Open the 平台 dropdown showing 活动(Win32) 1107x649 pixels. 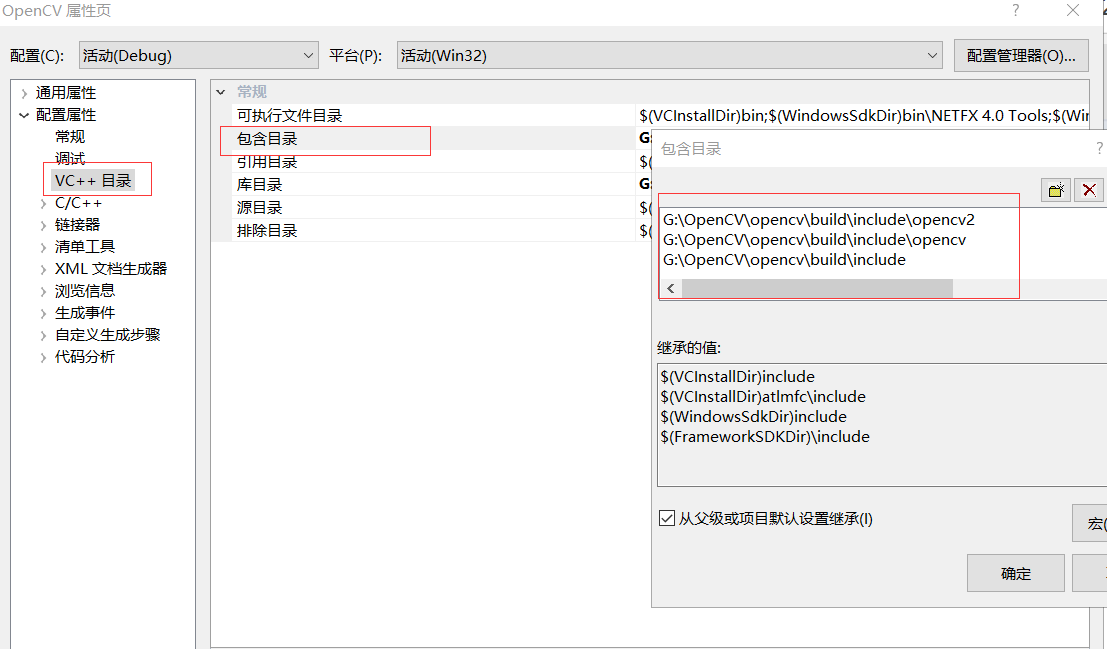(x=931, y=55)
